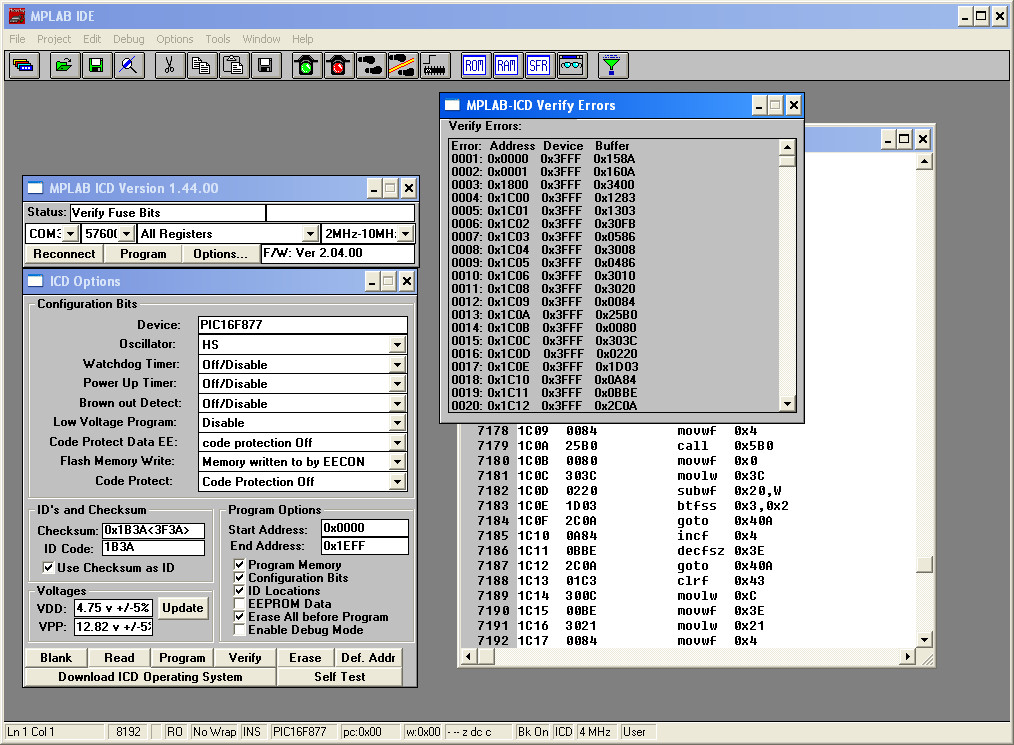Expand the Low Voltage Program dropdown
Screen dimensions: 1014x745
pos(398,423)
